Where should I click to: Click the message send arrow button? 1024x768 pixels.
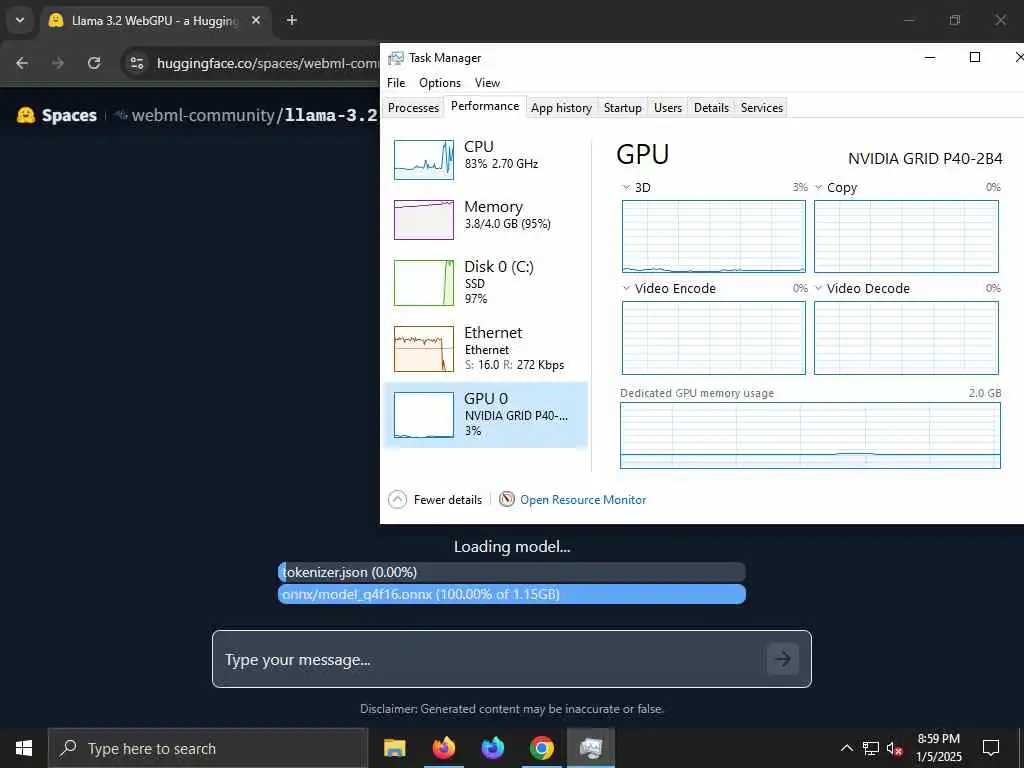coord(782,659)
